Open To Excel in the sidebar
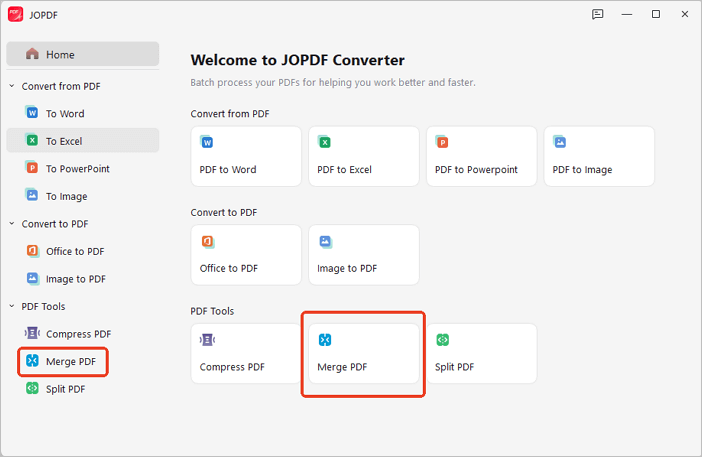This screenshot has height=457, width=702. click(83, 141)
